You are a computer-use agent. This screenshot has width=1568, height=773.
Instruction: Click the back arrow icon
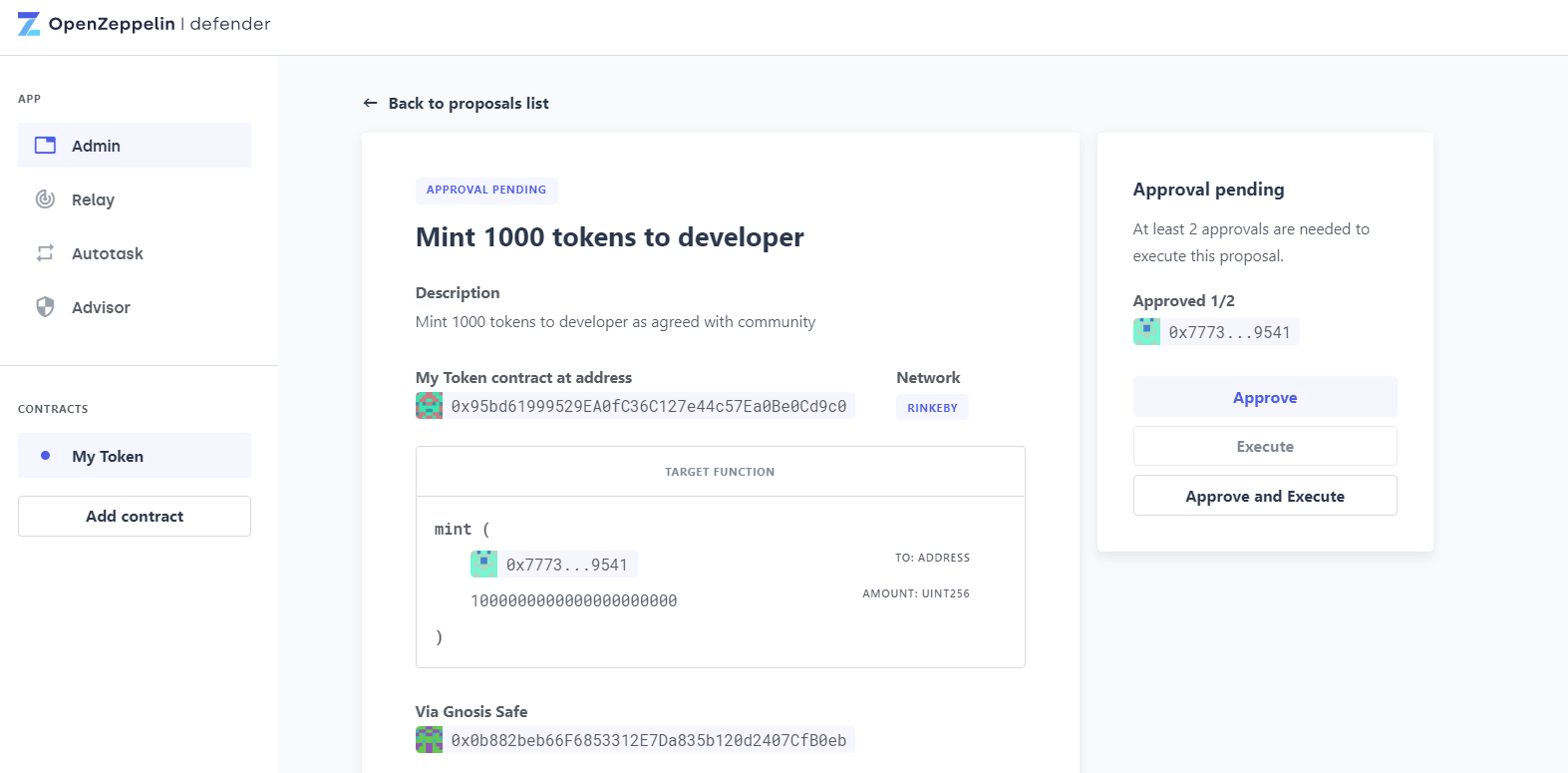[371, 103]
